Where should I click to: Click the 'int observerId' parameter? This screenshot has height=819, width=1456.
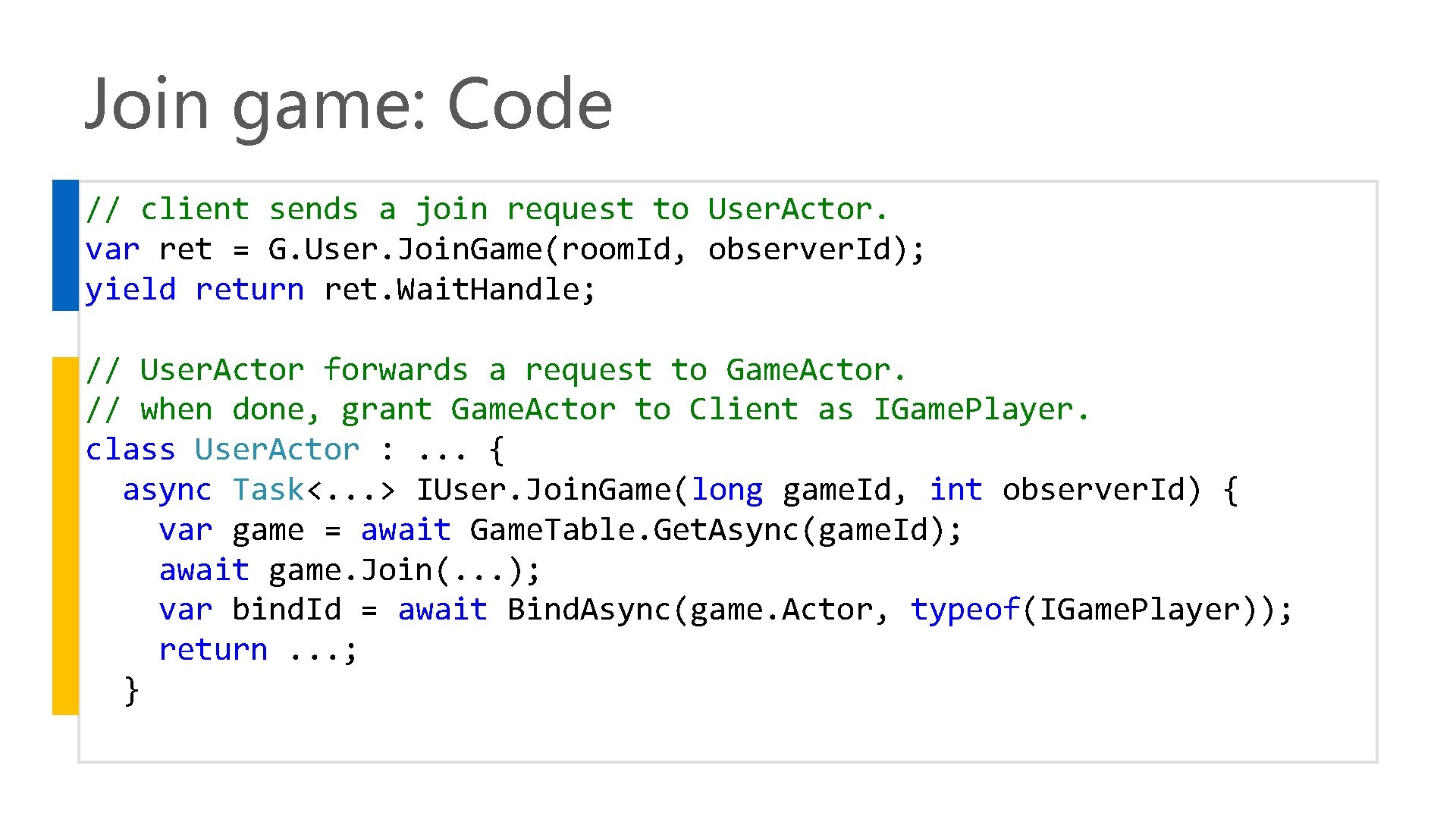tap(1065, 490)
